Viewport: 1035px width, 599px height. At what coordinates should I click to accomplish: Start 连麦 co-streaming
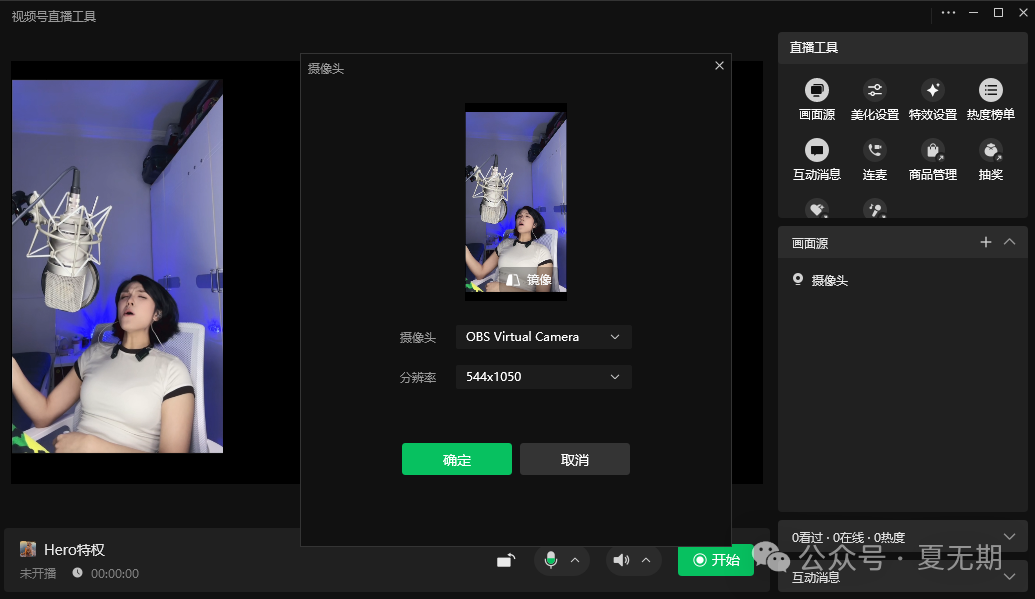point(873,158)
